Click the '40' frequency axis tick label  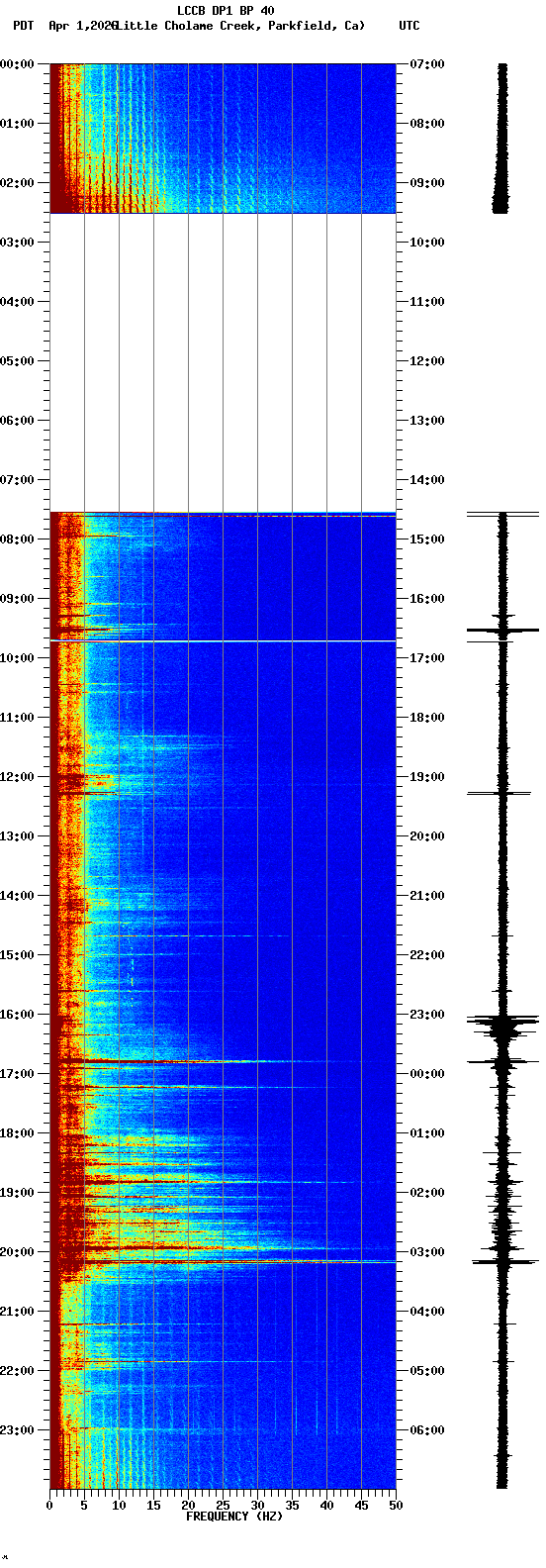[326, 1506]
